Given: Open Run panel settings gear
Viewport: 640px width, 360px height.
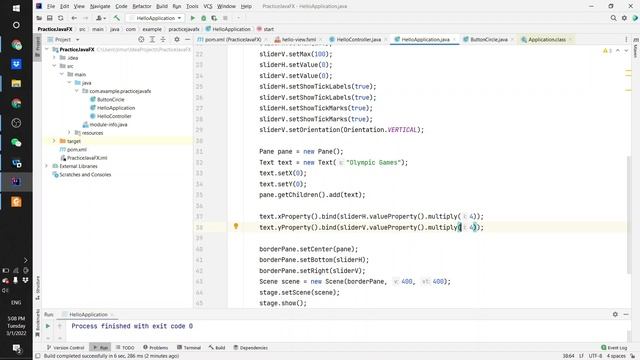Looking at the screenshot, I should (615, 314).
